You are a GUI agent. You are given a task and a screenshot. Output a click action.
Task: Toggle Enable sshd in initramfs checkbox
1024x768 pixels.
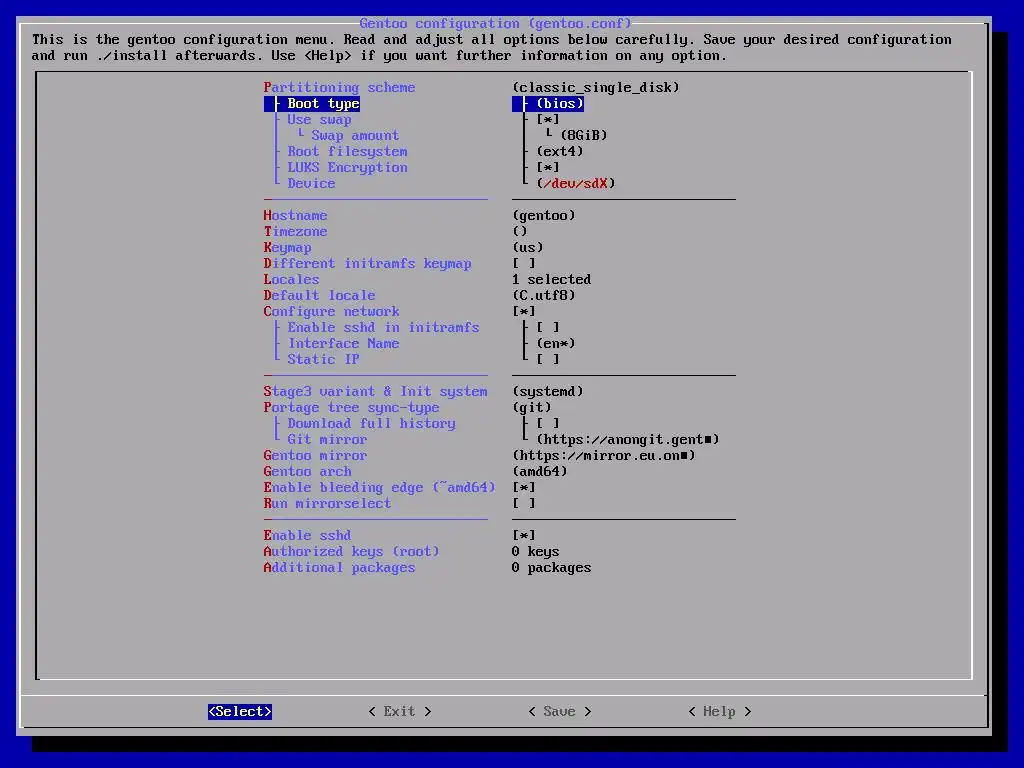pos(548,327)
